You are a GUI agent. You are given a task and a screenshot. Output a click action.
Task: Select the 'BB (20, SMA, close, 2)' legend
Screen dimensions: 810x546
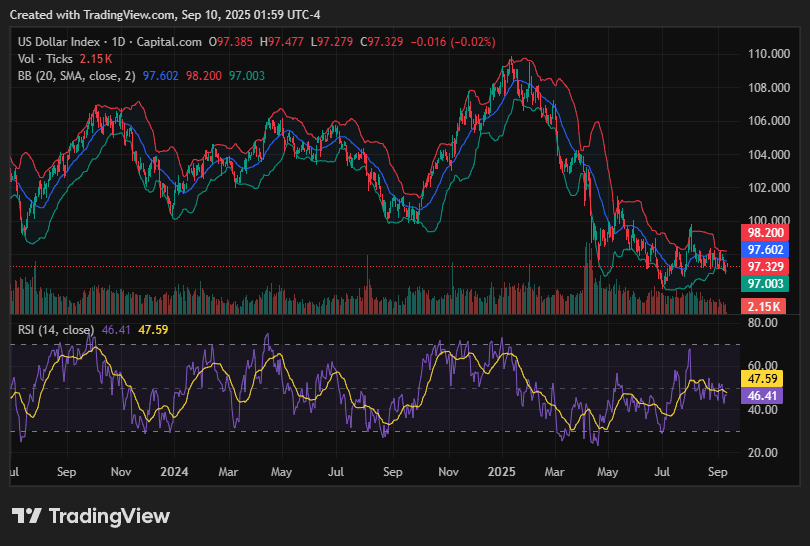click(76, 76)
